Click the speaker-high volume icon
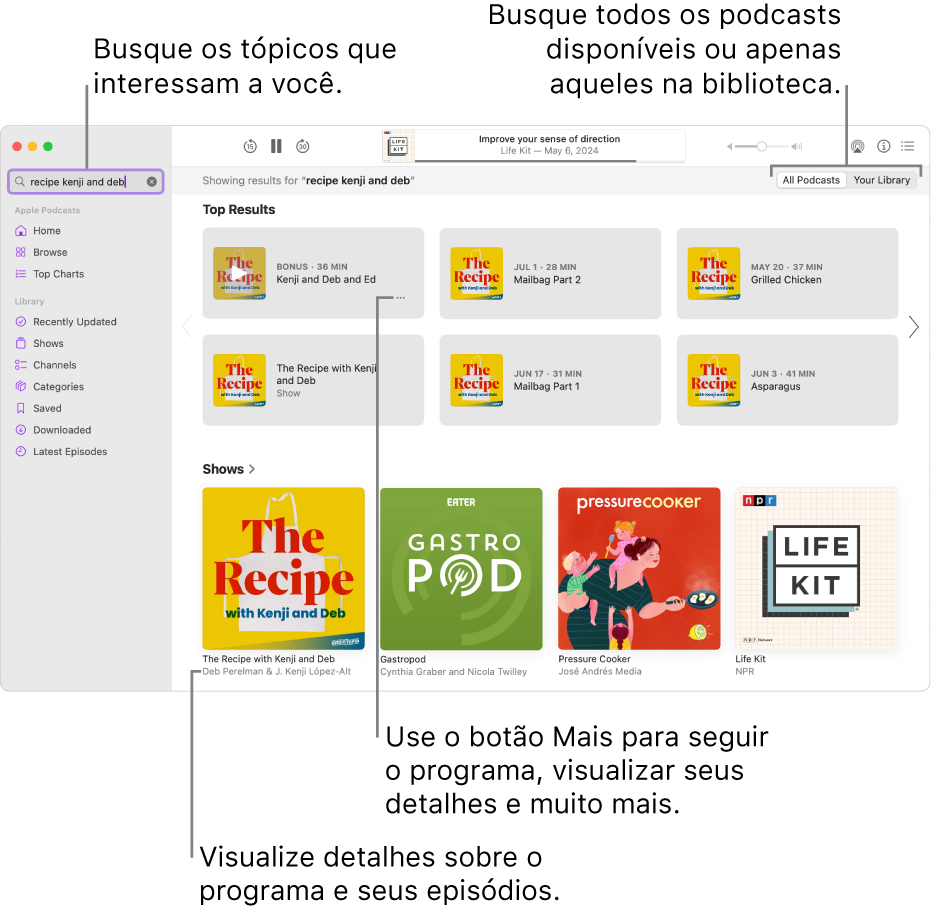 click(797, 146)
